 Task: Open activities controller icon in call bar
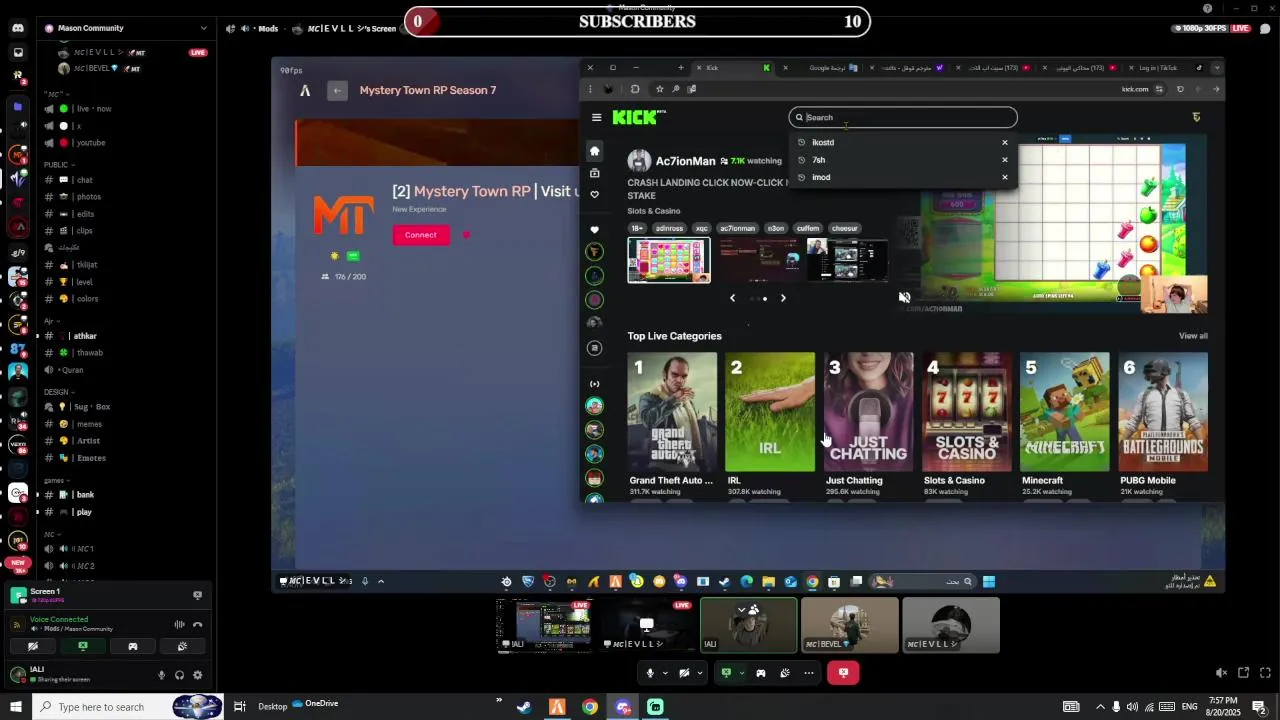point(761,673)
